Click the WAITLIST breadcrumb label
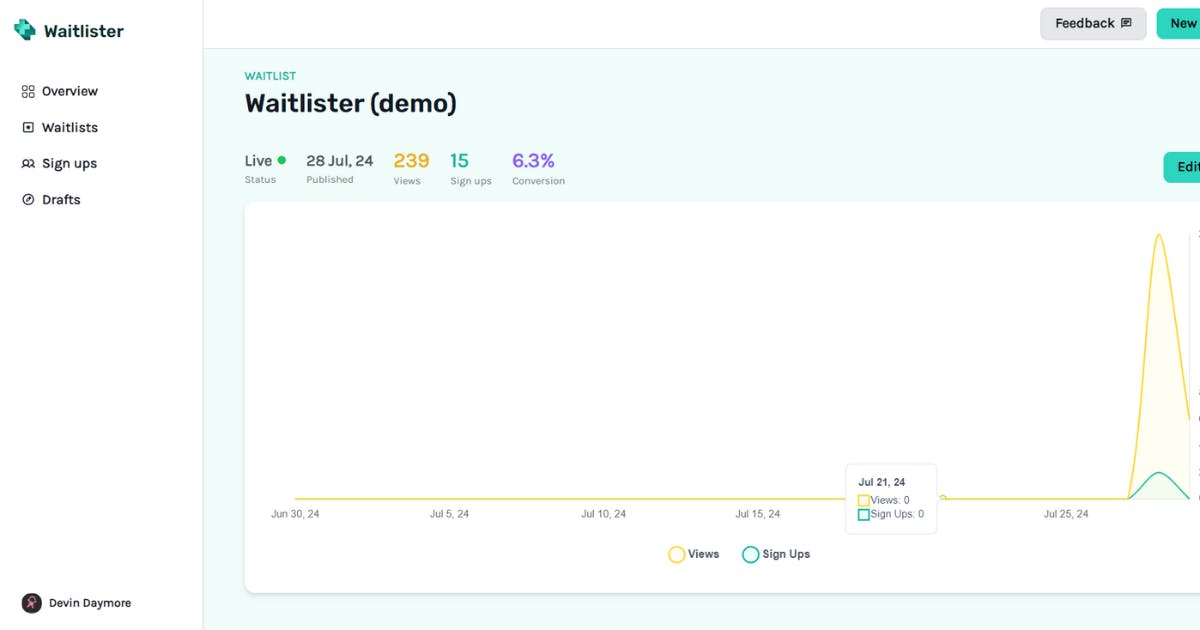Screen dimensions: 1200x630 [270, 76]
